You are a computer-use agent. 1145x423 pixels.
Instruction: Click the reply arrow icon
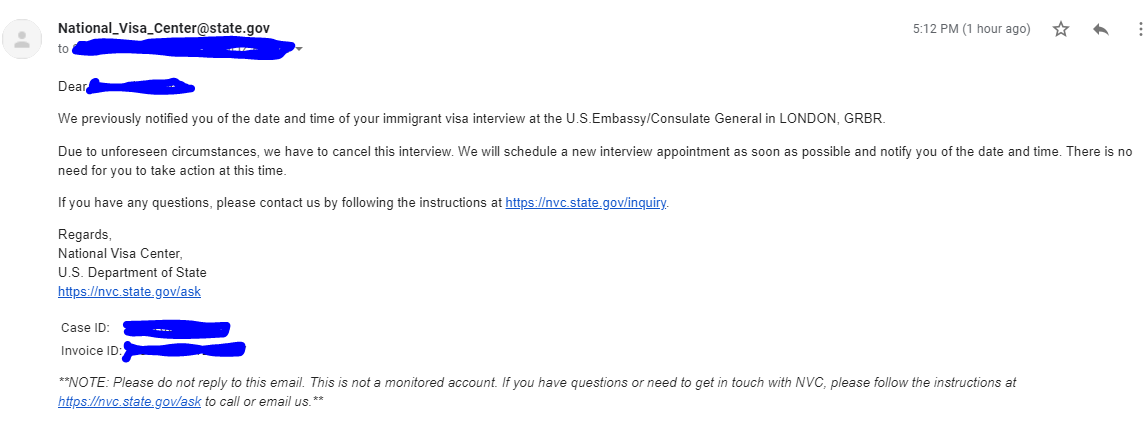pos(1100,29)
